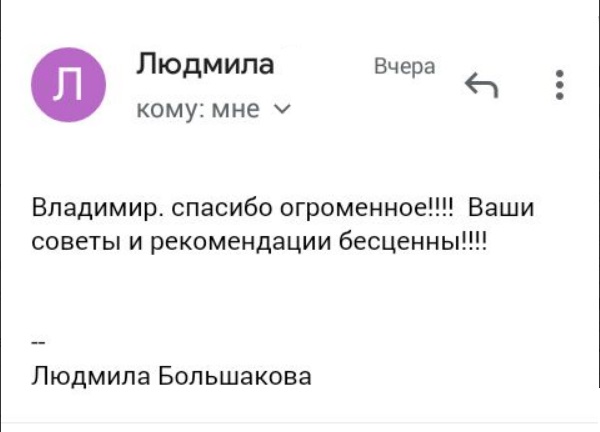Screen dimensions: 600x432
Task: Click empty area below the signature
Action: click(x=300, y=410)
